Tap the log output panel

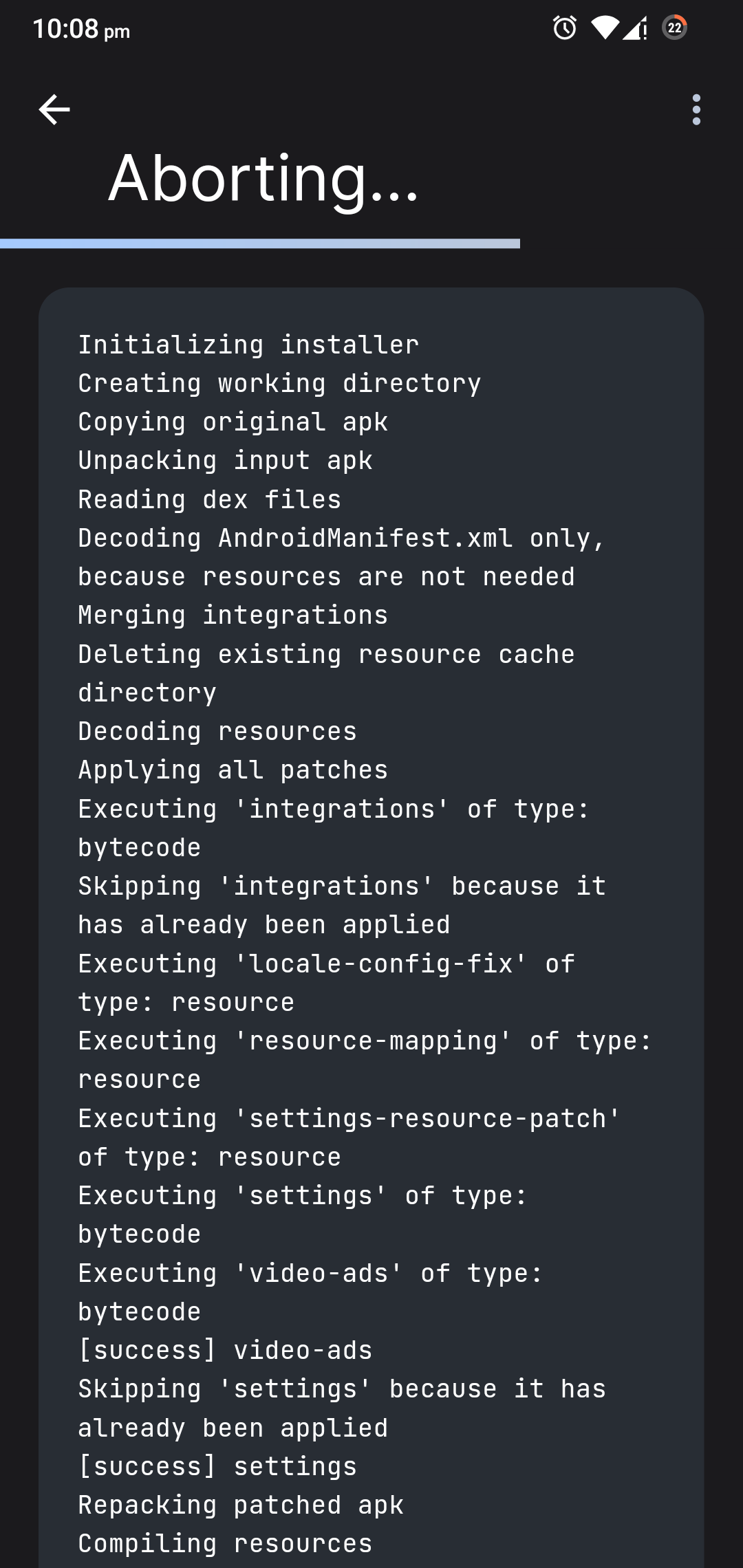[371, 894]
